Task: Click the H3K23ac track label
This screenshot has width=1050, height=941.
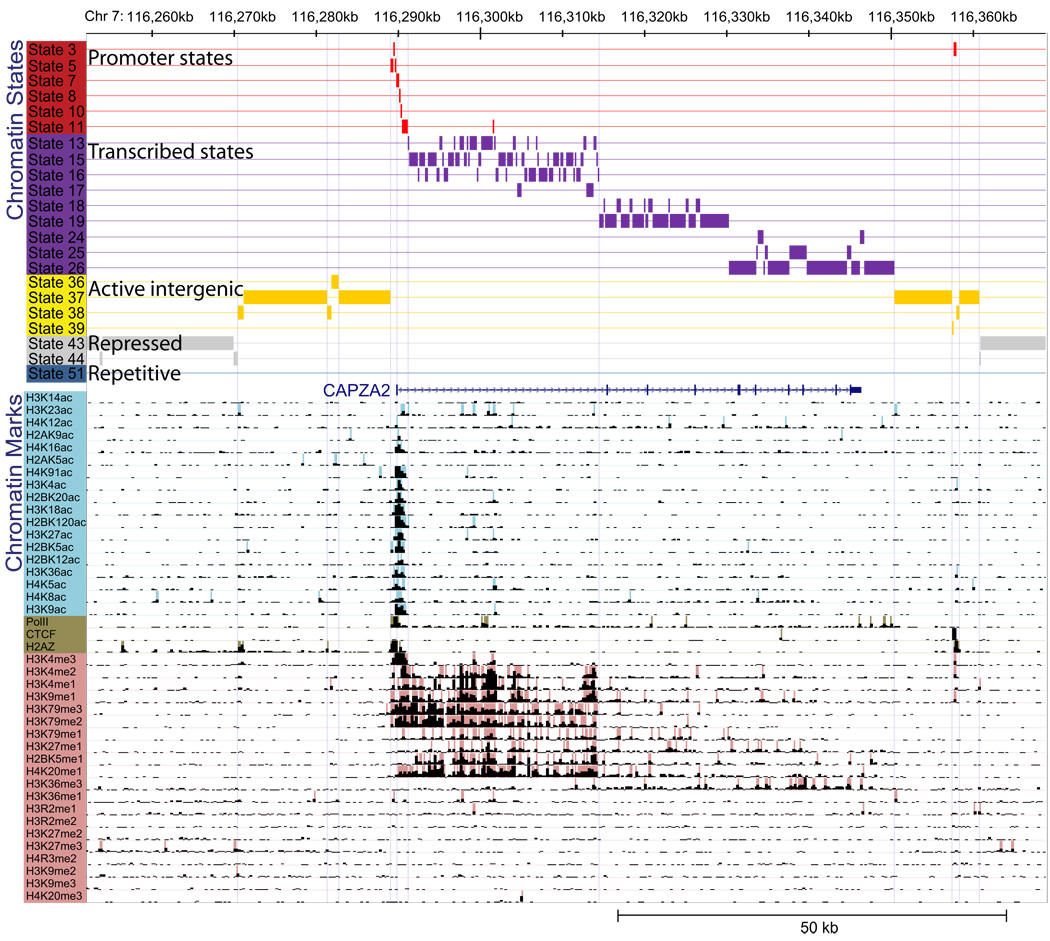Action: click(x=50, y=410)
